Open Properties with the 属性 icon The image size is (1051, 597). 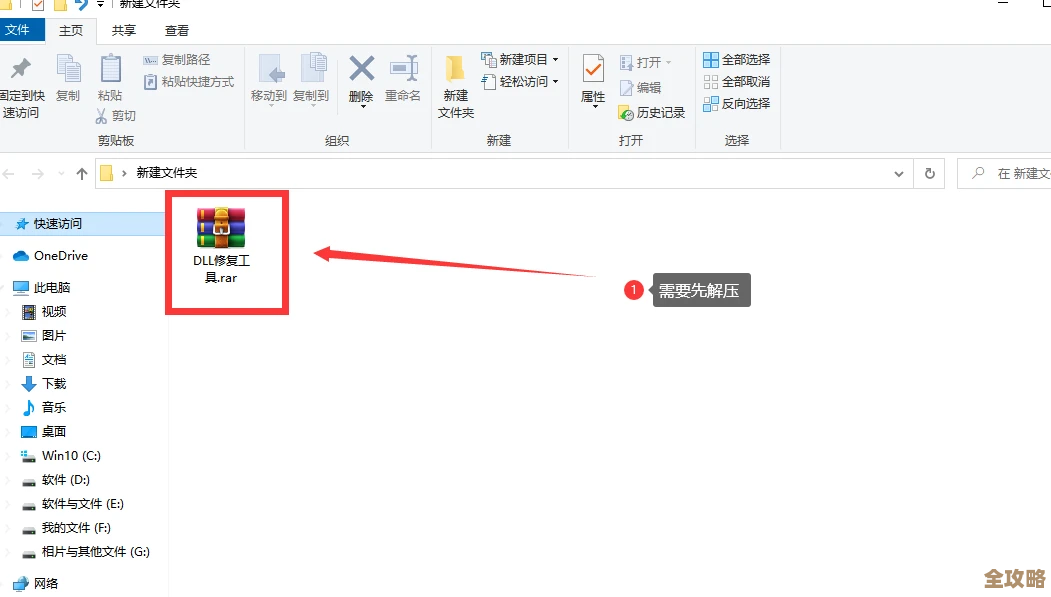pyautogui.click(x=593, y=80)
